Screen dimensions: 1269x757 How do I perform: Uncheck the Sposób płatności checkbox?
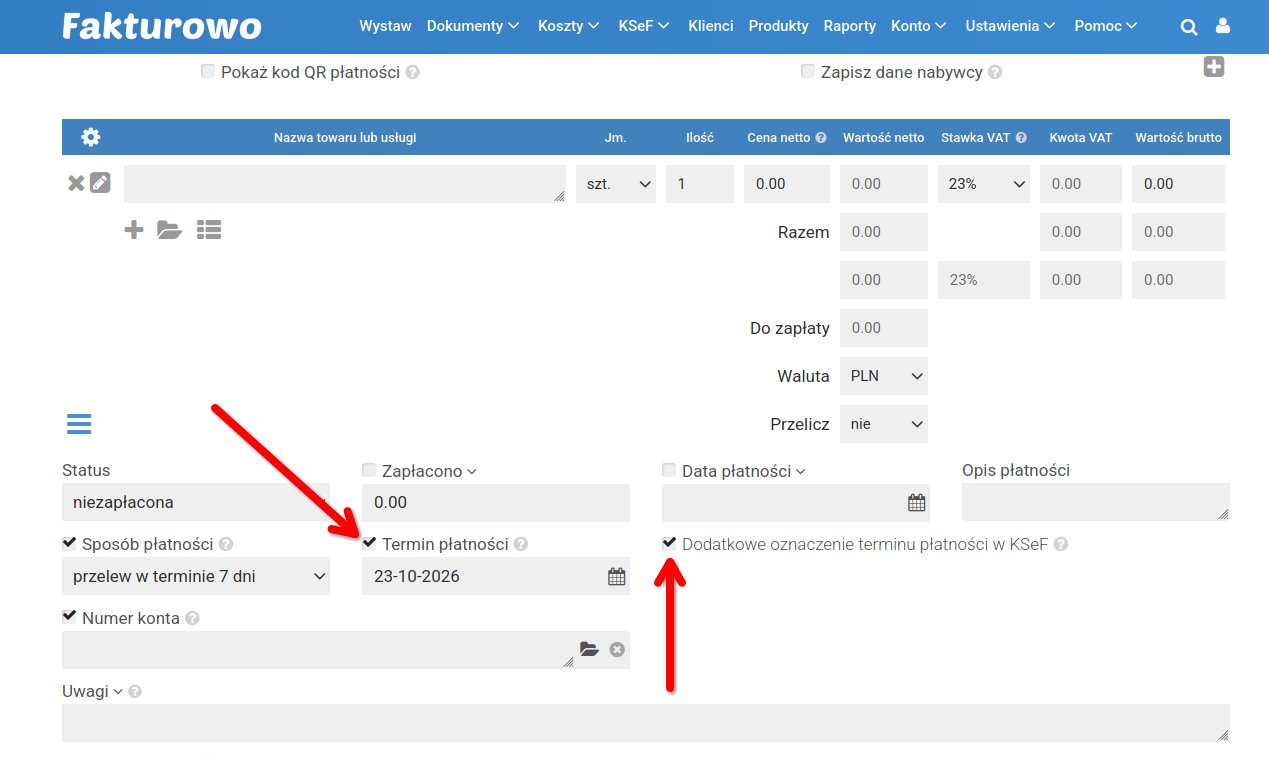tap(69, 543)
